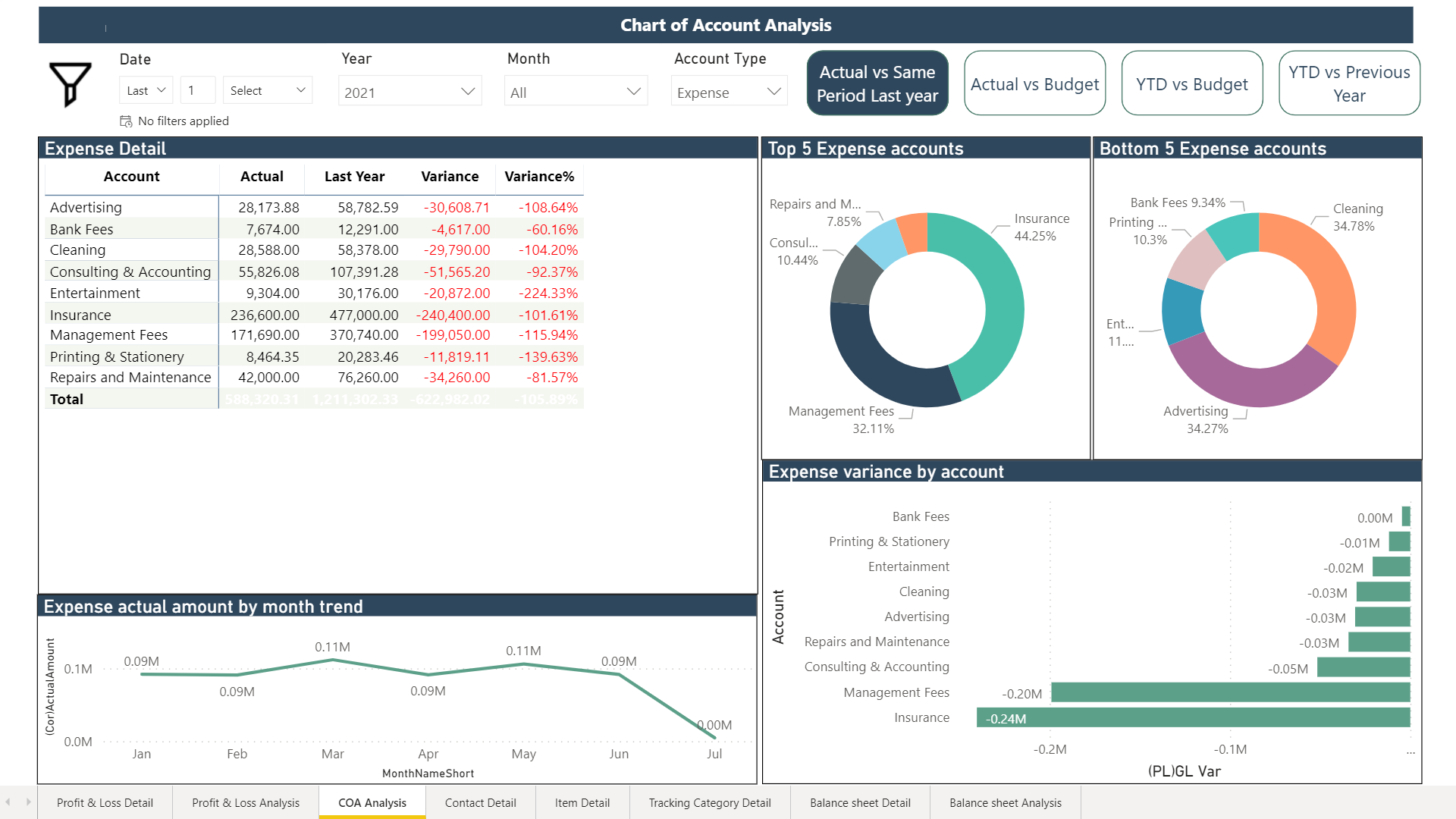The width and height of the screenshot is (1456, 819).
Task: Select Actual vs Same Period Last year
Action: 877,83
